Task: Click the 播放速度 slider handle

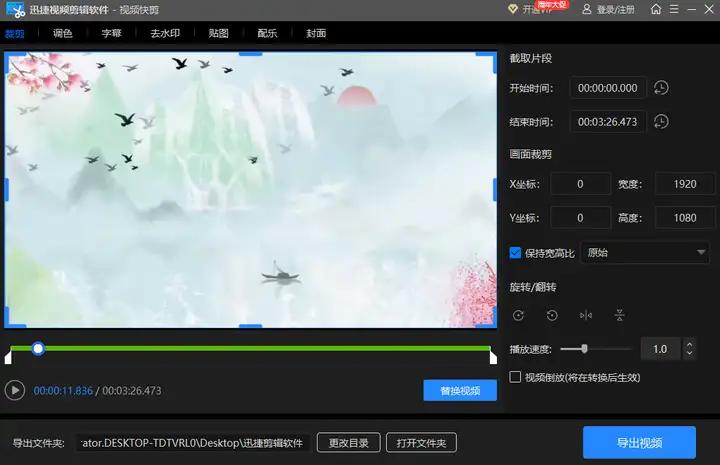Action: (584, 349)
